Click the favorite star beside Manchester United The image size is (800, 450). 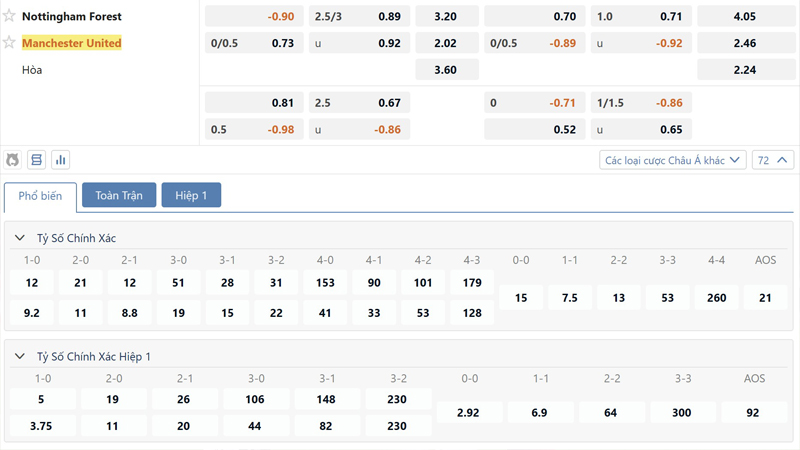[10, 43]
